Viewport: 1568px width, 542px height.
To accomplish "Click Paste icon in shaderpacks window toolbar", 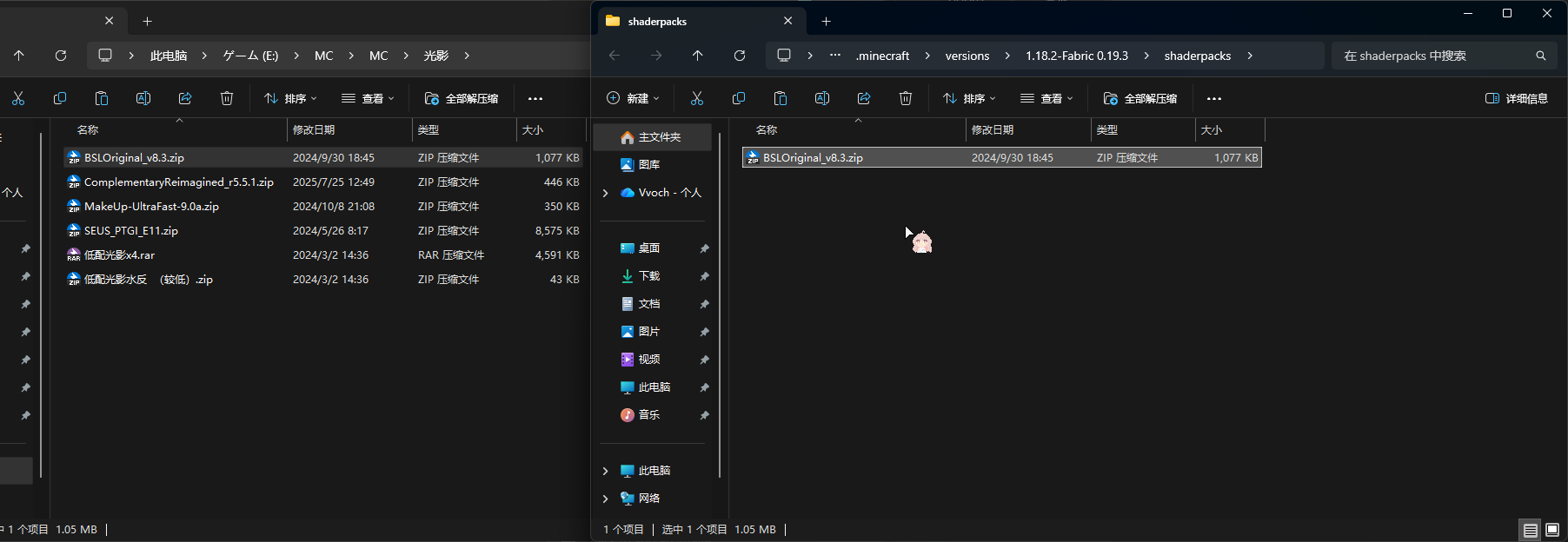I will pyautogui.click(x=781, y=98).
